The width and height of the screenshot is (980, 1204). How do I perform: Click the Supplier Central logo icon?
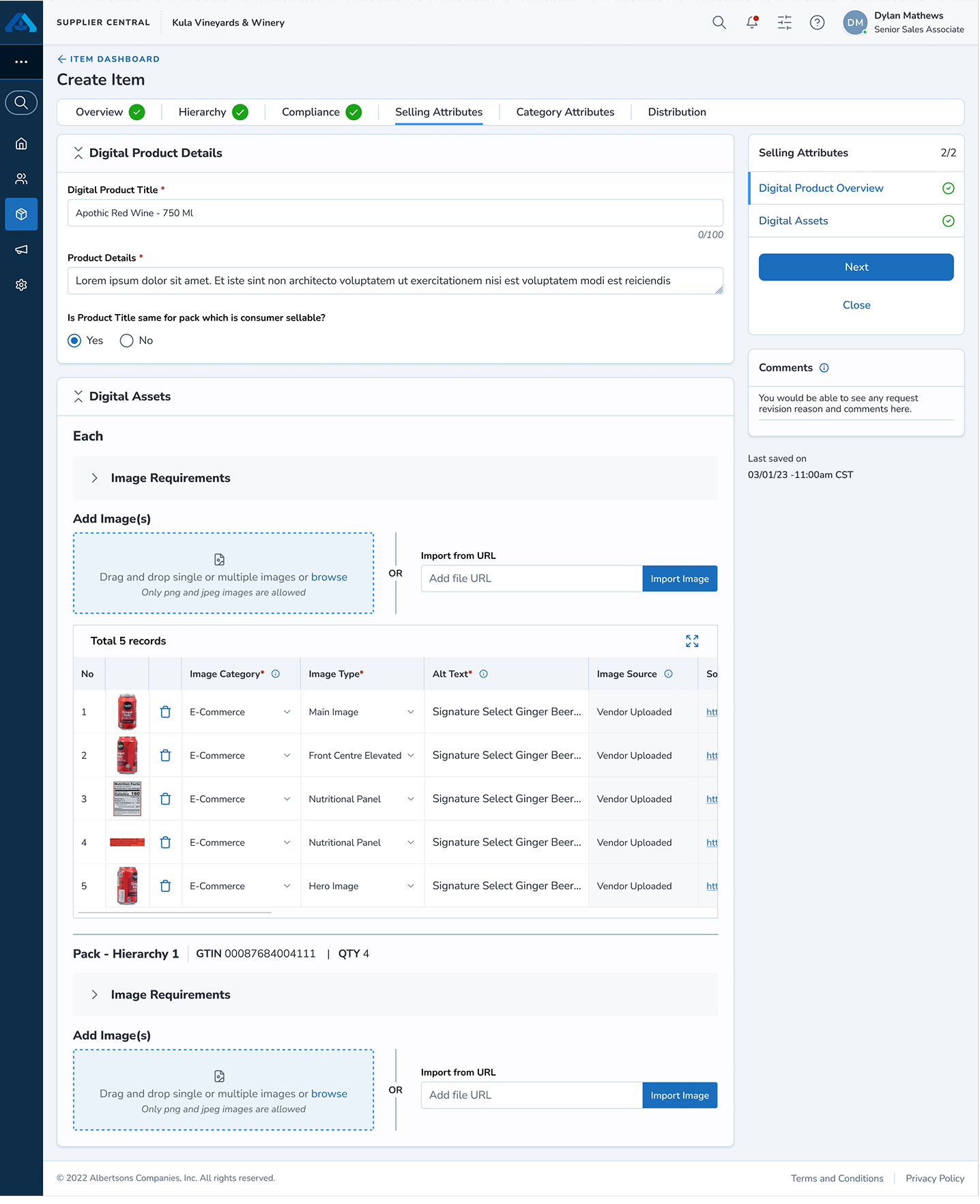pos(21,23)
